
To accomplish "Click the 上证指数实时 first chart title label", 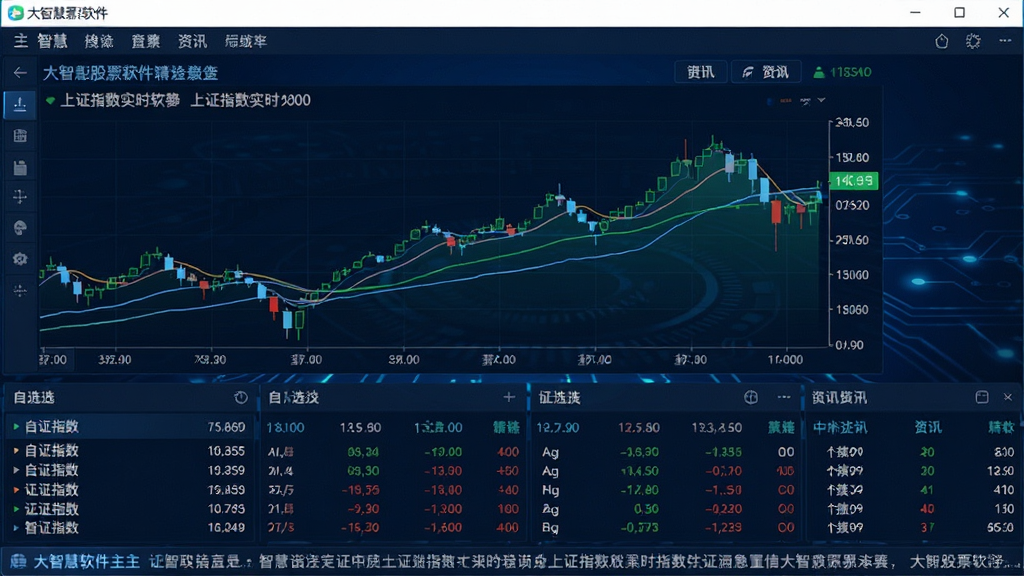I will 120,101.
